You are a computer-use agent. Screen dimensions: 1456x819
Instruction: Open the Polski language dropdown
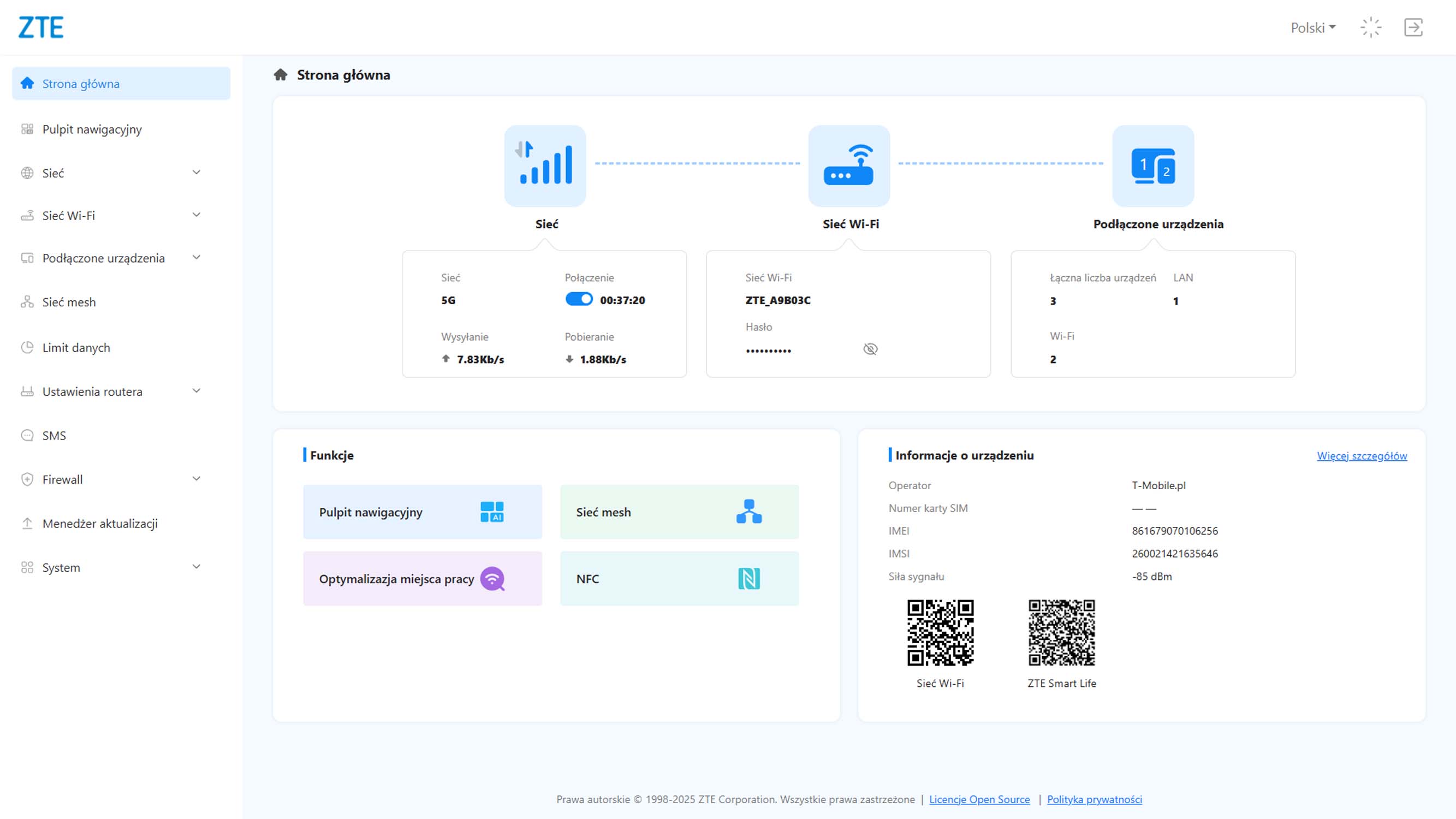1312,28
